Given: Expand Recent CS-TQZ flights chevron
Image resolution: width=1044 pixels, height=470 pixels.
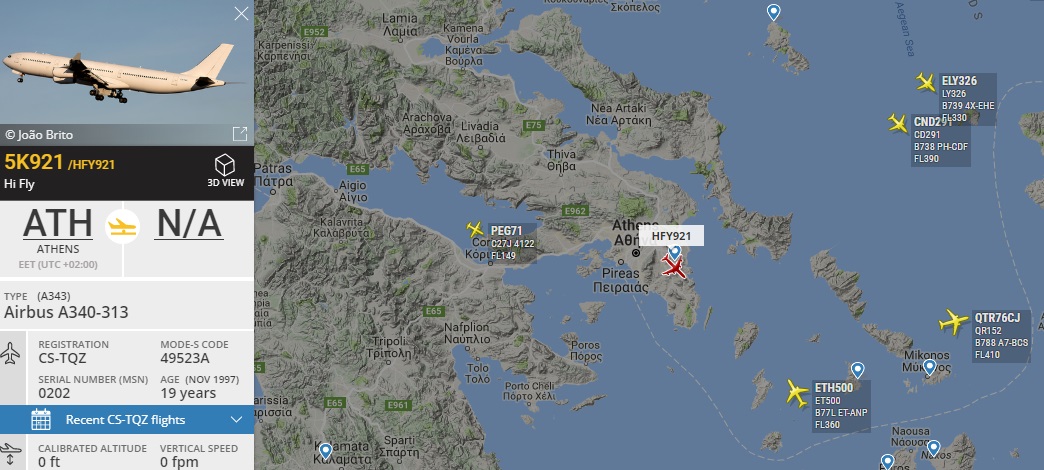Looking at the screenshot, I should click(x=236, y=419).
